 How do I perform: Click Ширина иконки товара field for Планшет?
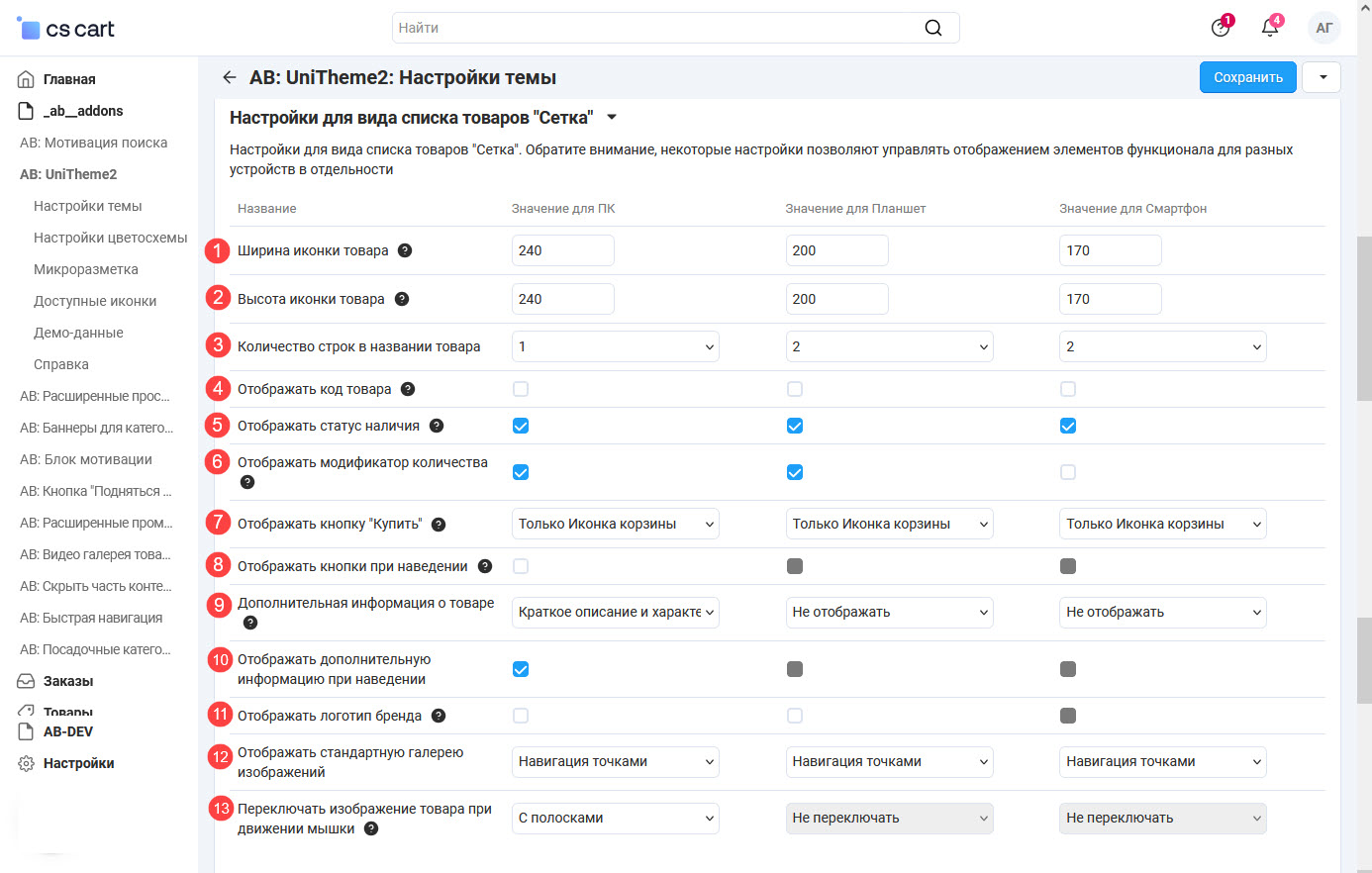(837, 250)
